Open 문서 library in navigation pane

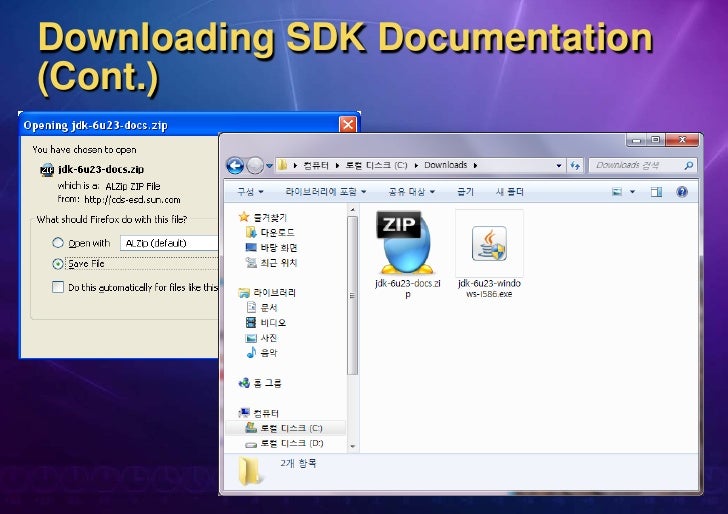click(262, 307)
